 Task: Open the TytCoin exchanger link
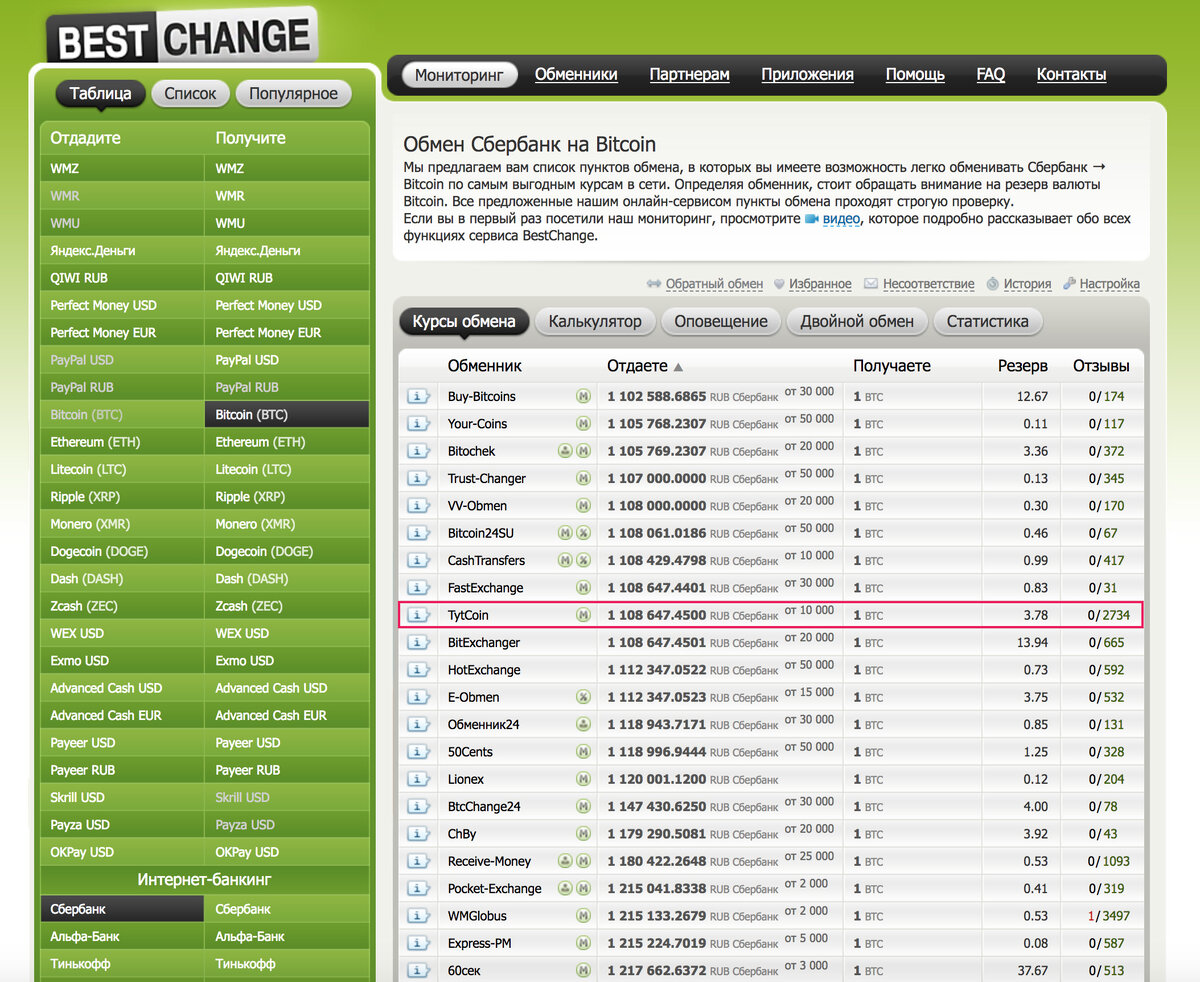click(x=468, y=615)
